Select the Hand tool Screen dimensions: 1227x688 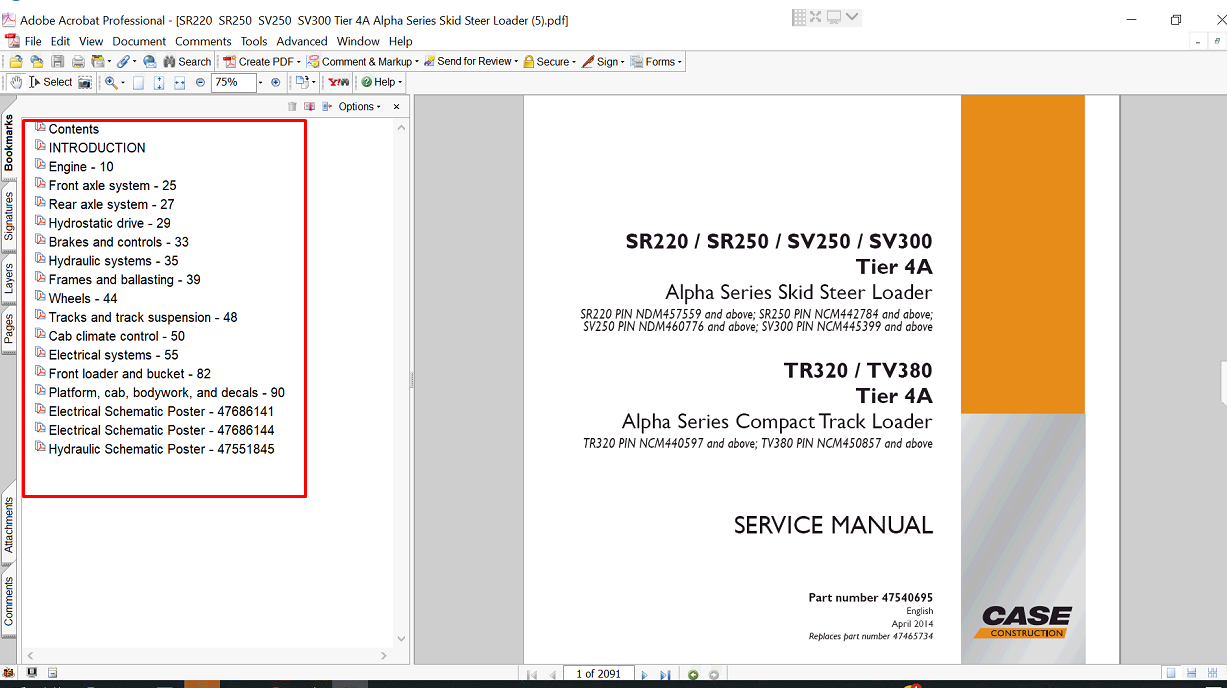16,82
